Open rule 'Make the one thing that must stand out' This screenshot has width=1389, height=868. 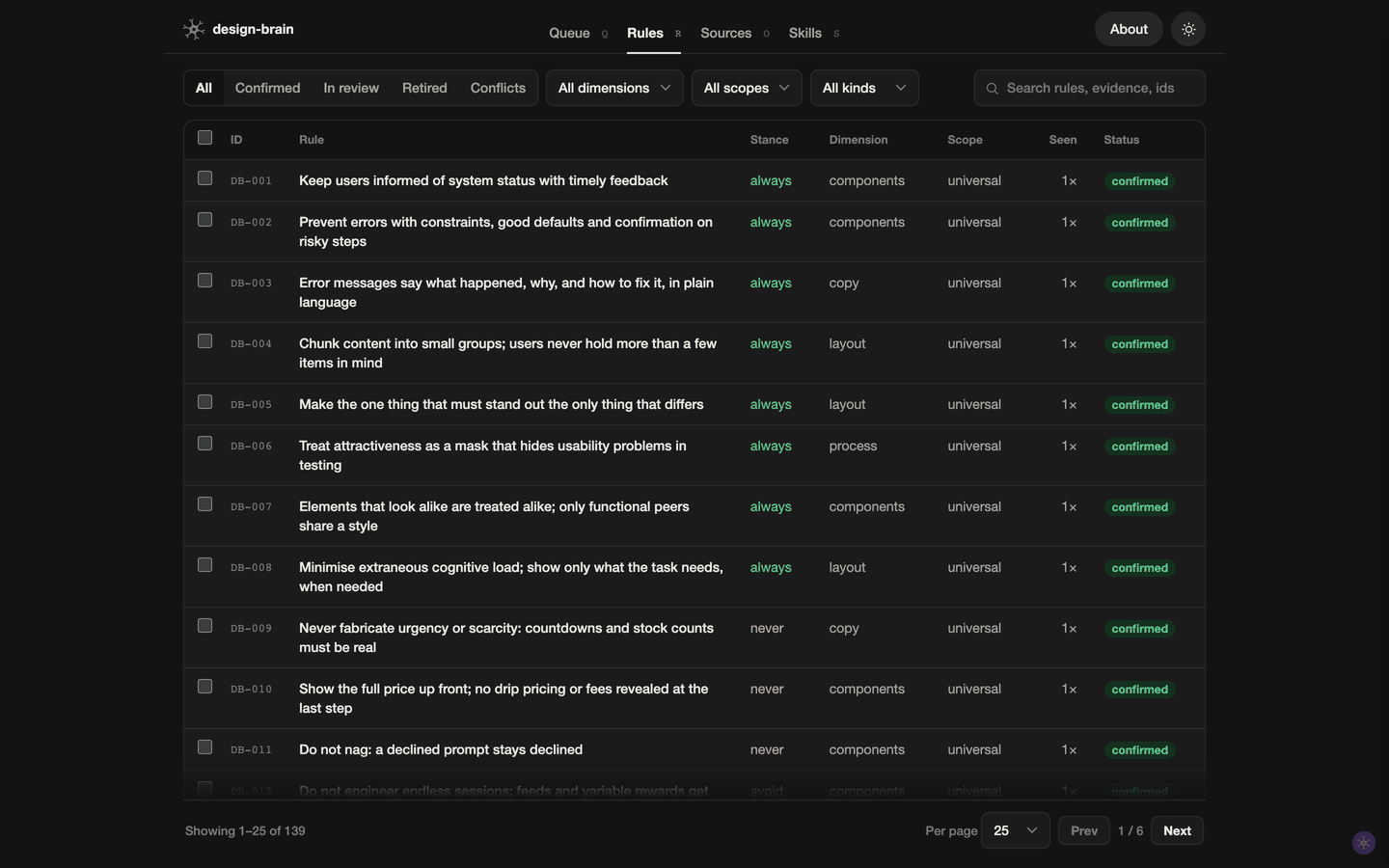click(x=501, y=404)
